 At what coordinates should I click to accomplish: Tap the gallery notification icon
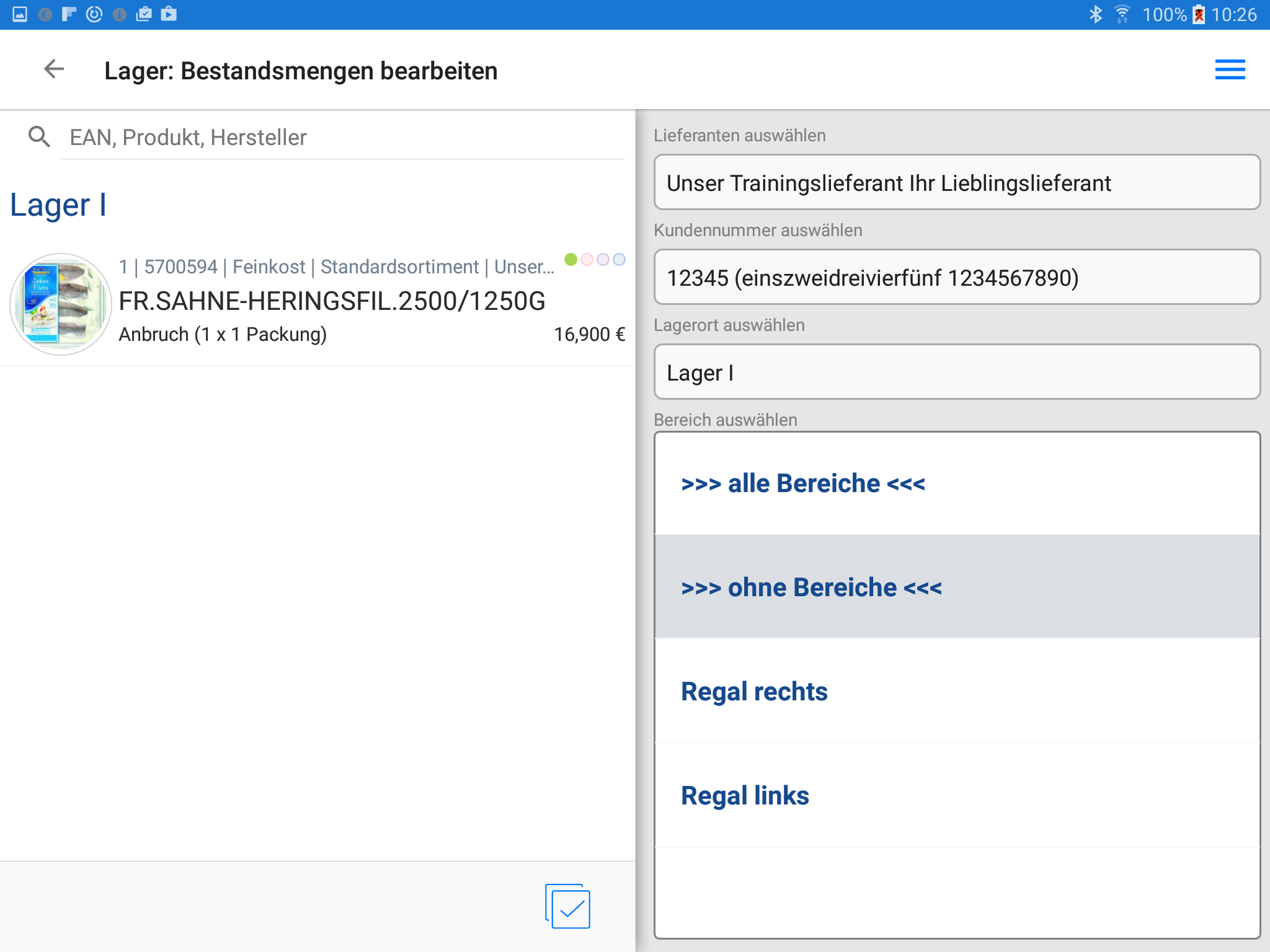point(20,14)
